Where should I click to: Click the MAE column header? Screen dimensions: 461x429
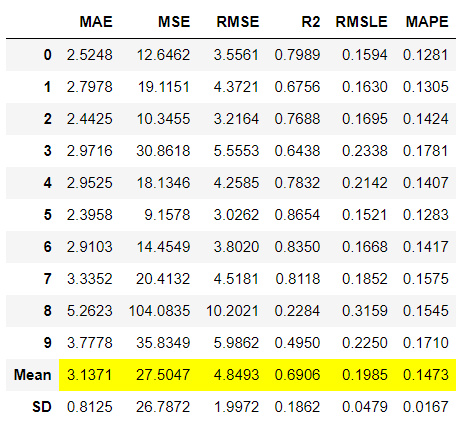coord(96,22)
